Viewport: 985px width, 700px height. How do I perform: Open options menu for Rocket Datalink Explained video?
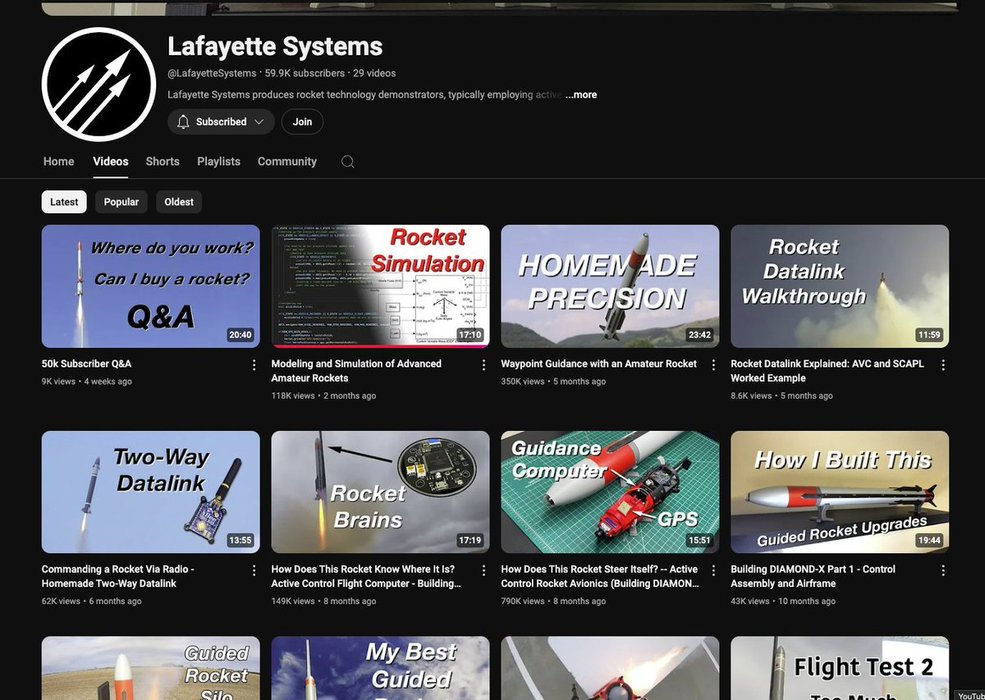coord(943,365)
